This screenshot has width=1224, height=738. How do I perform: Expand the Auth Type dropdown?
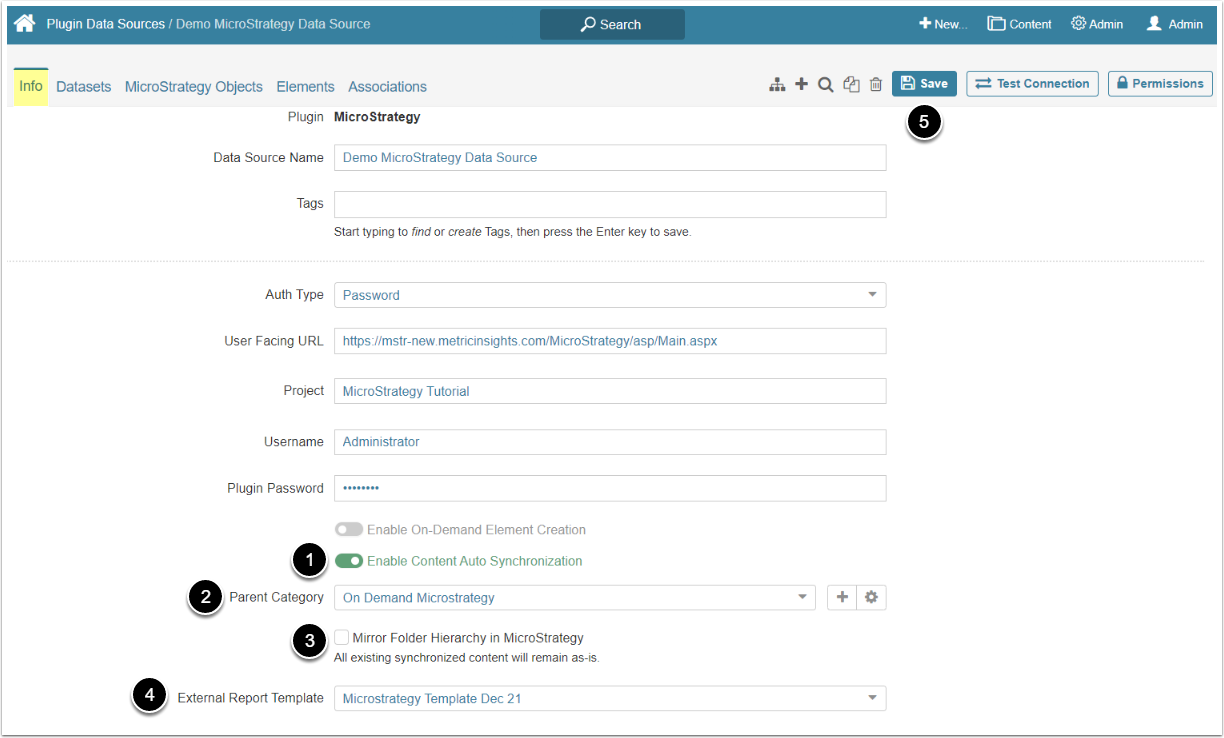click(x=610, y=295)
